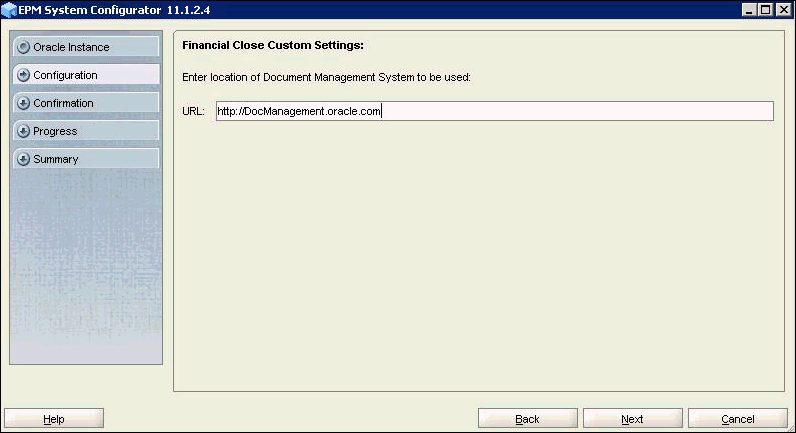Maximize the EPM System Configurator window
796x433 pixels.
pos(766,10)
